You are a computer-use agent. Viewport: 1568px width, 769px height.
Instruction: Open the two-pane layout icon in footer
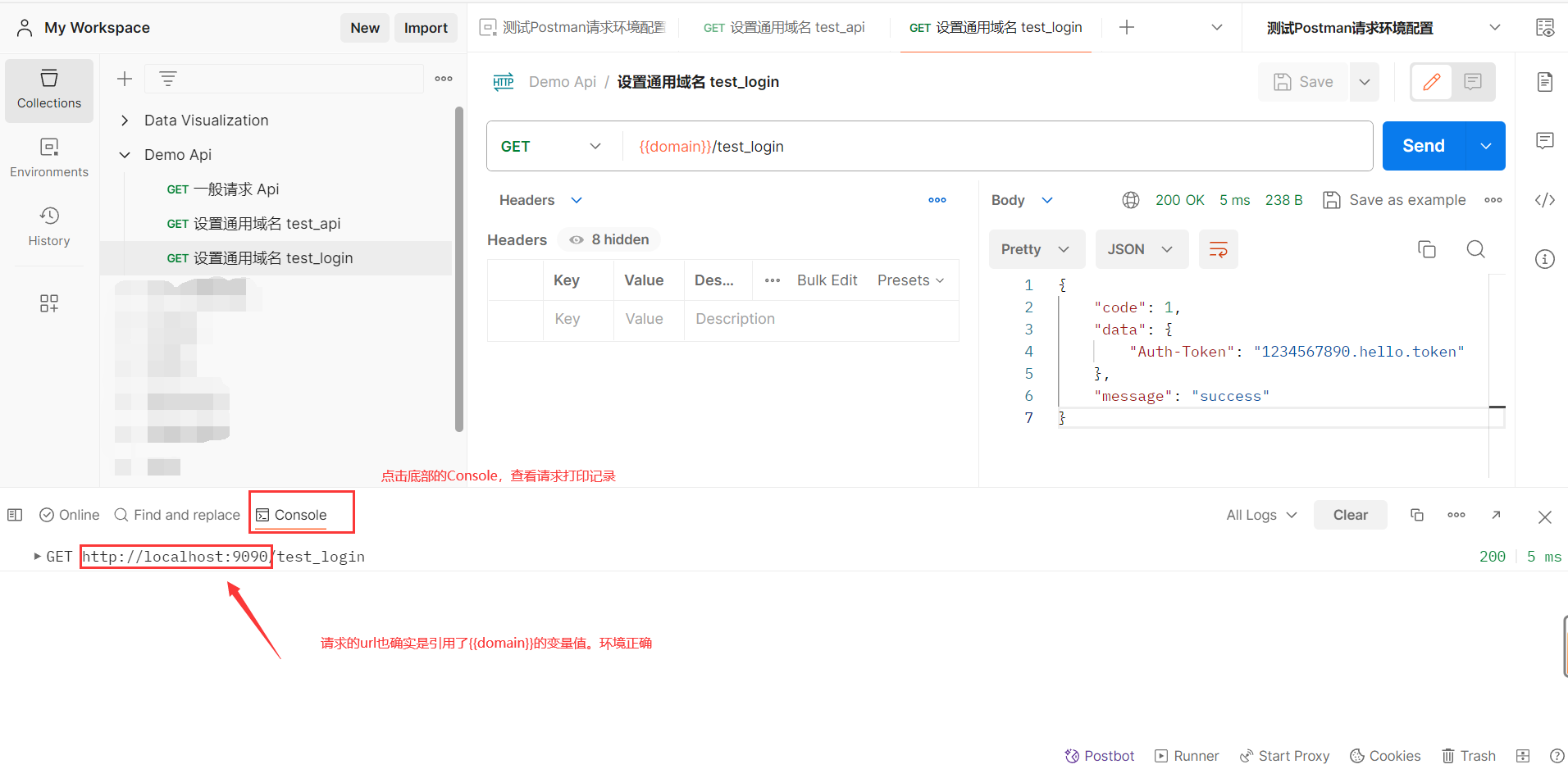[1523, 756]
